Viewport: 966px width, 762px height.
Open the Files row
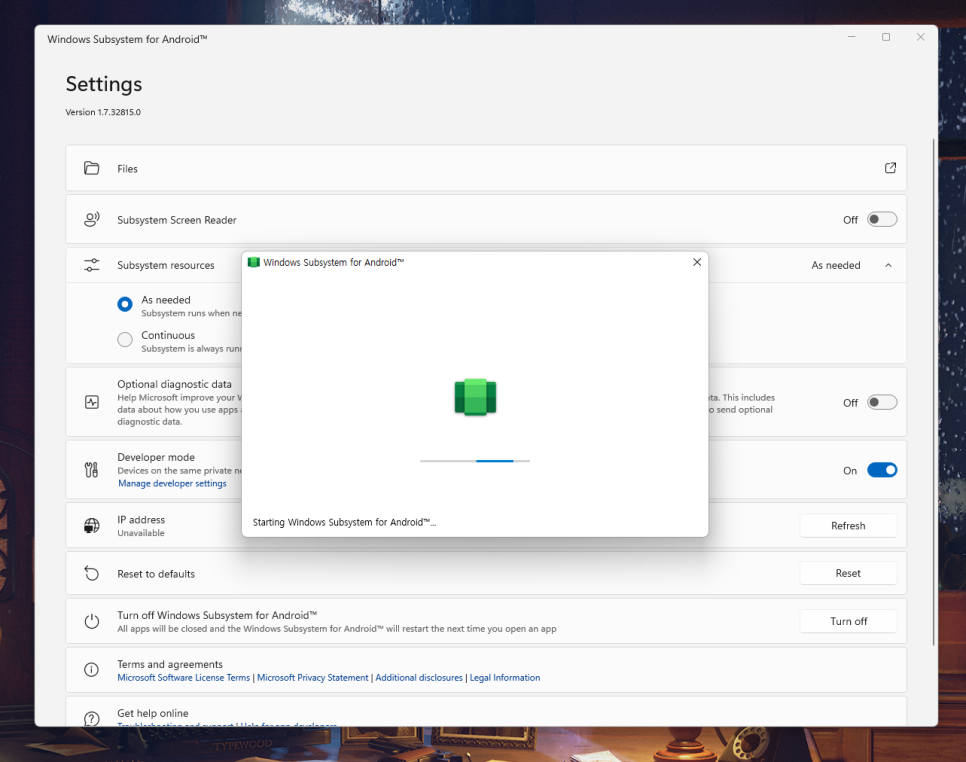[486, 168]
